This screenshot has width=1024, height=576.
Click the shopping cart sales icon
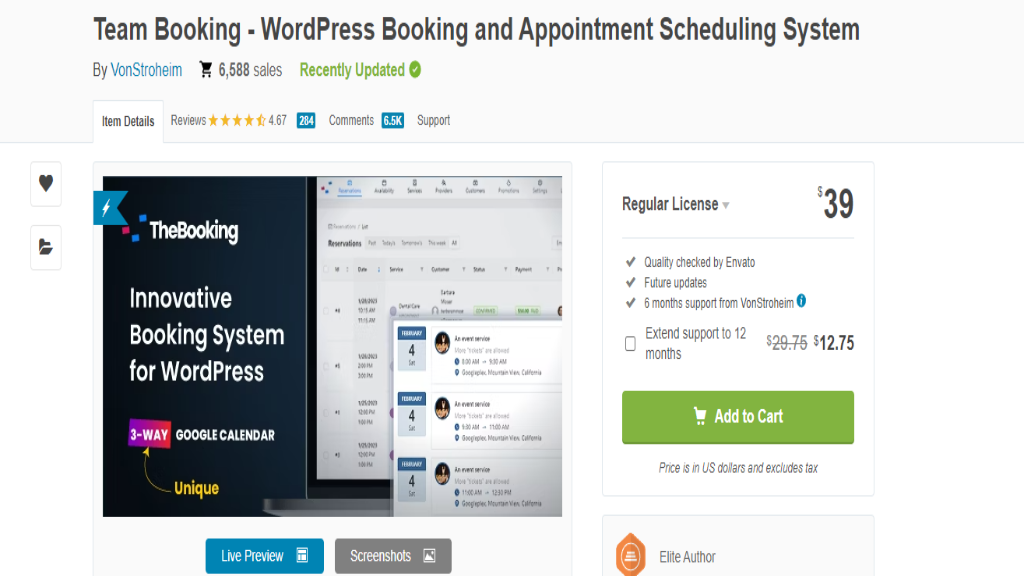point(206,70)
